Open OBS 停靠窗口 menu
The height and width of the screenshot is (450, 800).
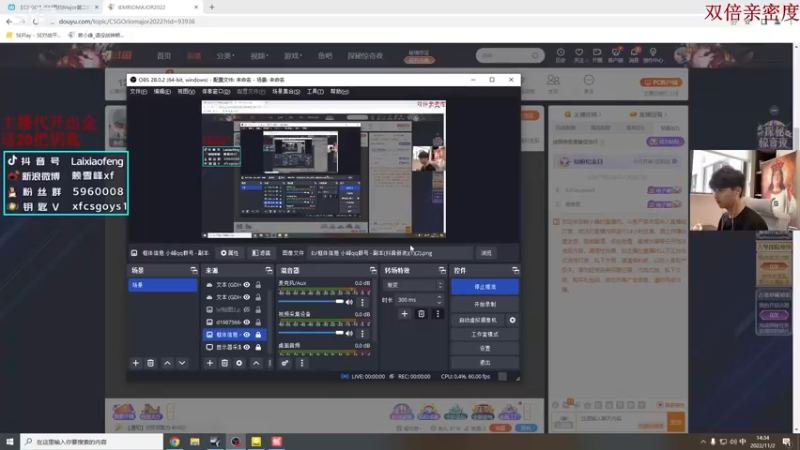216,92
